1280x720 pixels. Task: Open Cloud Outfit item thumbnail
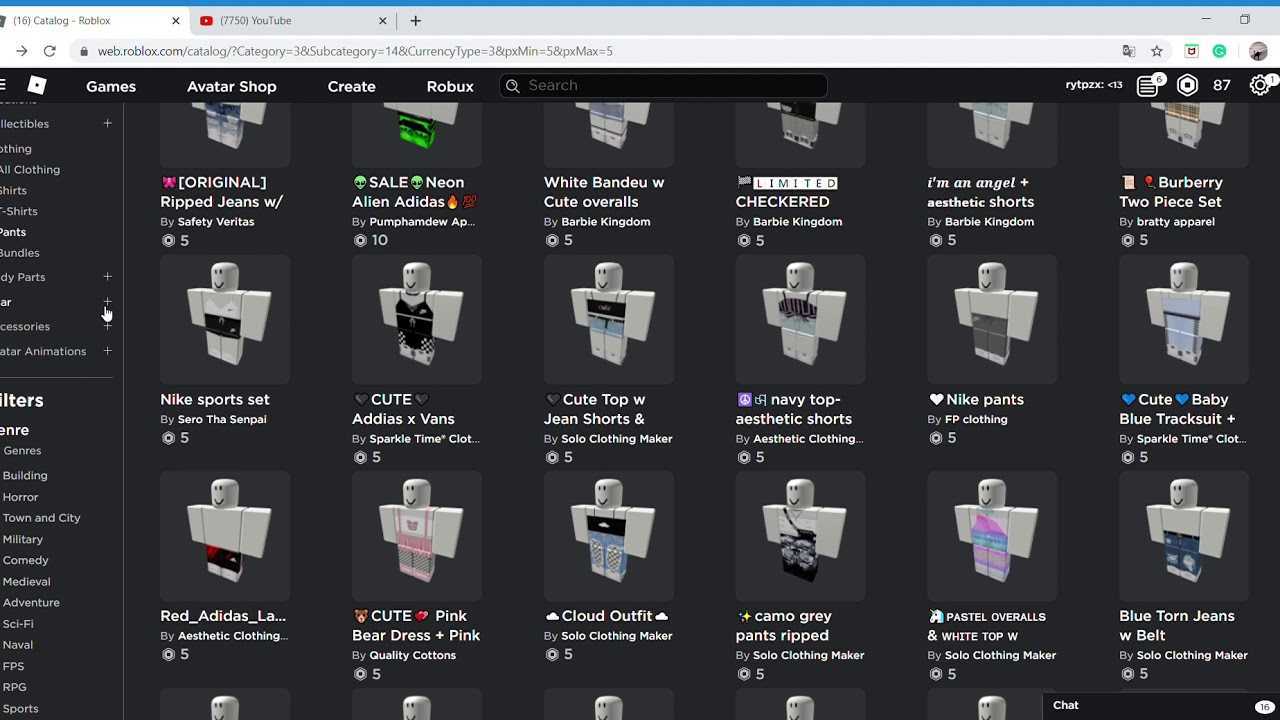[609, 536]
